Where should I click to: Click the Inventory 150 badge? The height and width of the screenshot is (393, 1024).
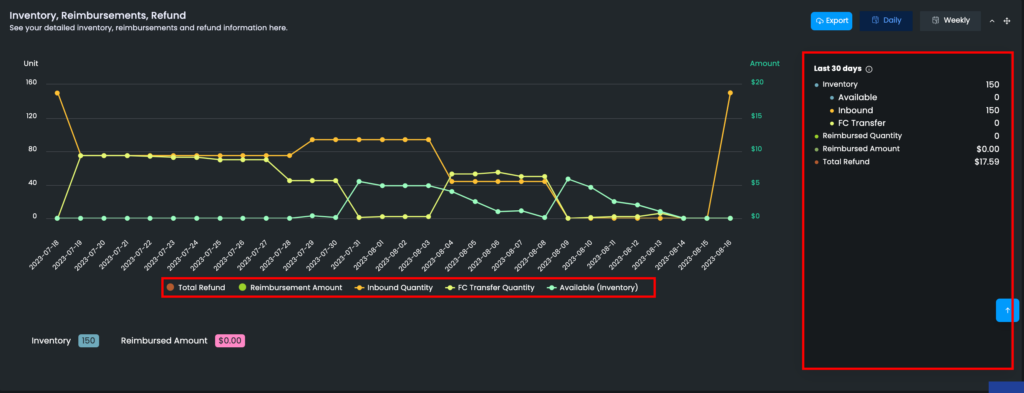89,341
